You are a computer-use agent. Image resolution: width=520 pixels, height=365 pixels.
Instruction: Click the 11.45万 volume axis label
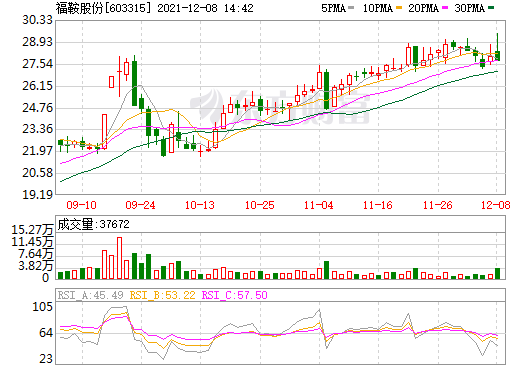pyautogui.click(x=32, y=242)
